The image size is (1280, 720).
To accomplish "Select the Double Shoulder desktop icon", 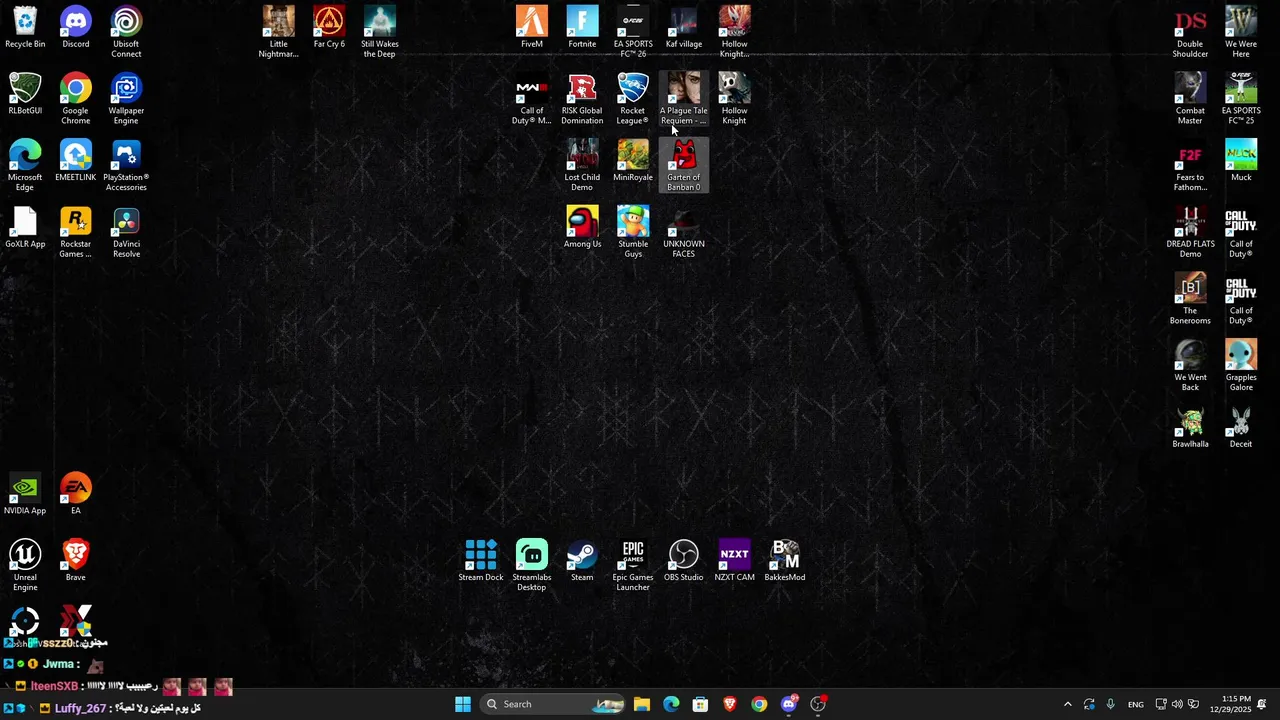I will [1190, 32].
